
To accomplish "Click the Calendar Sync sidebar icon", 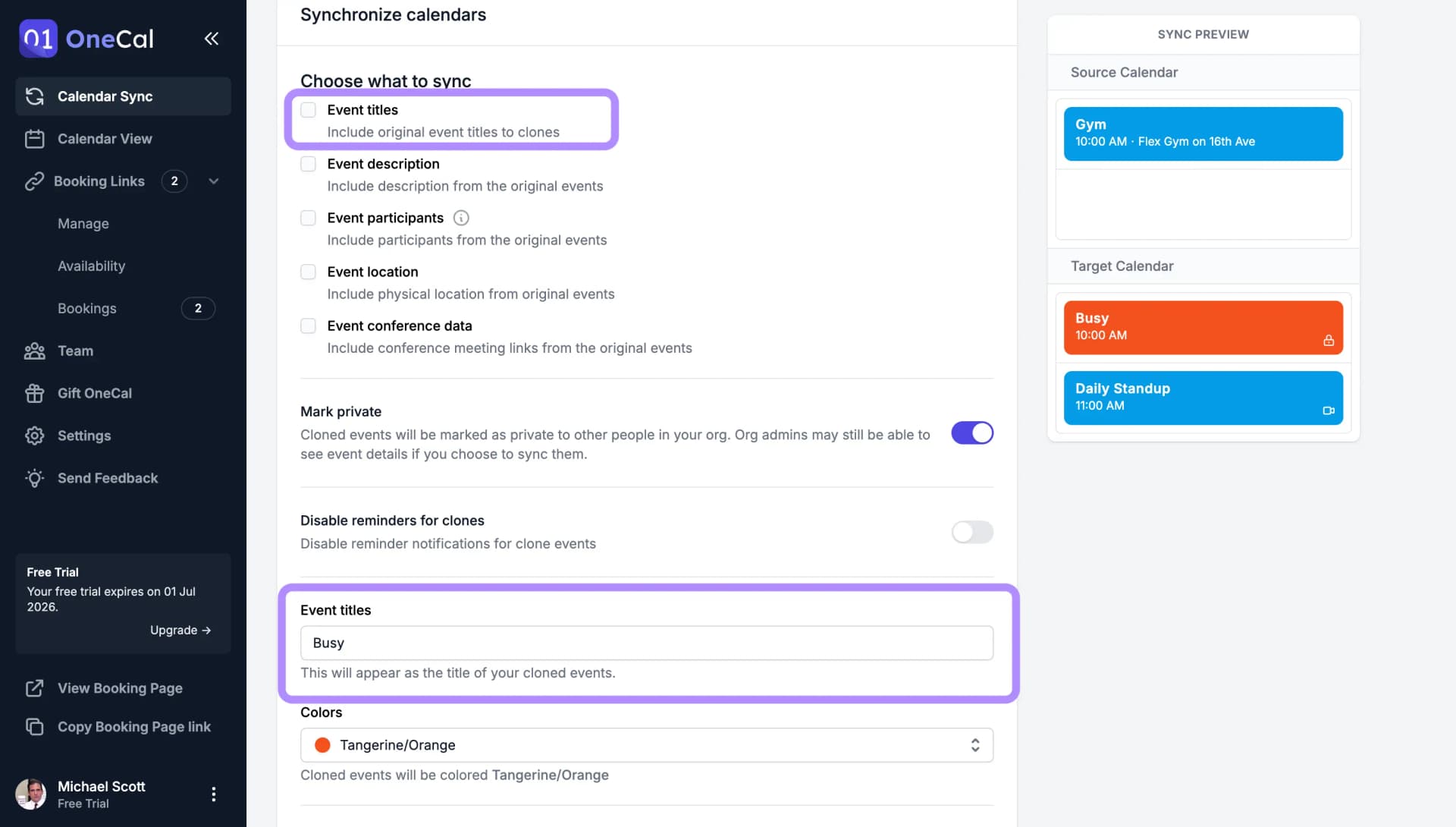I will (35, 97).
